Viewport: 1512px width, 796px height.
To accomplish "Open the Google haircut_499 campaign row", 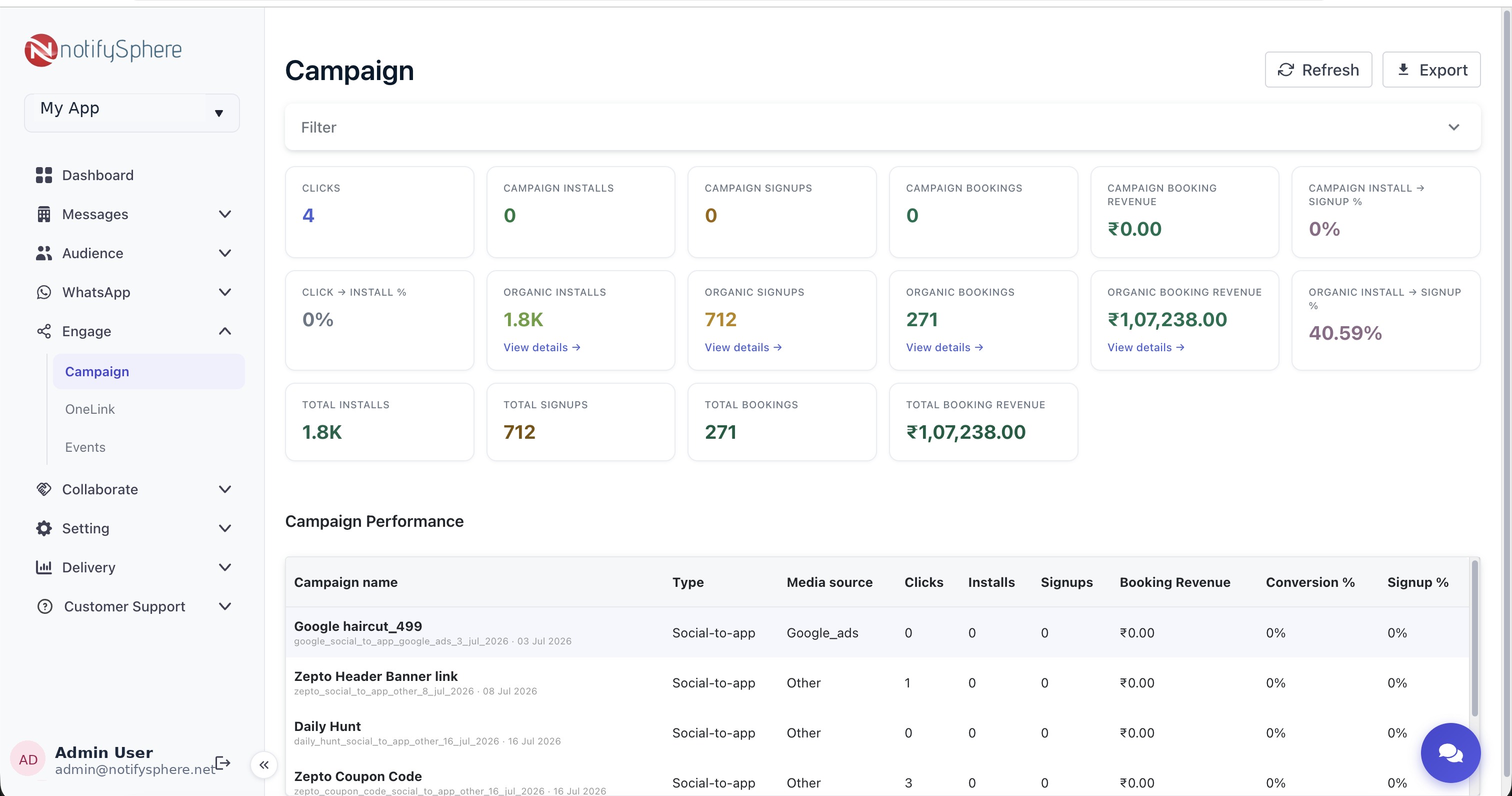I will [877, 633].
